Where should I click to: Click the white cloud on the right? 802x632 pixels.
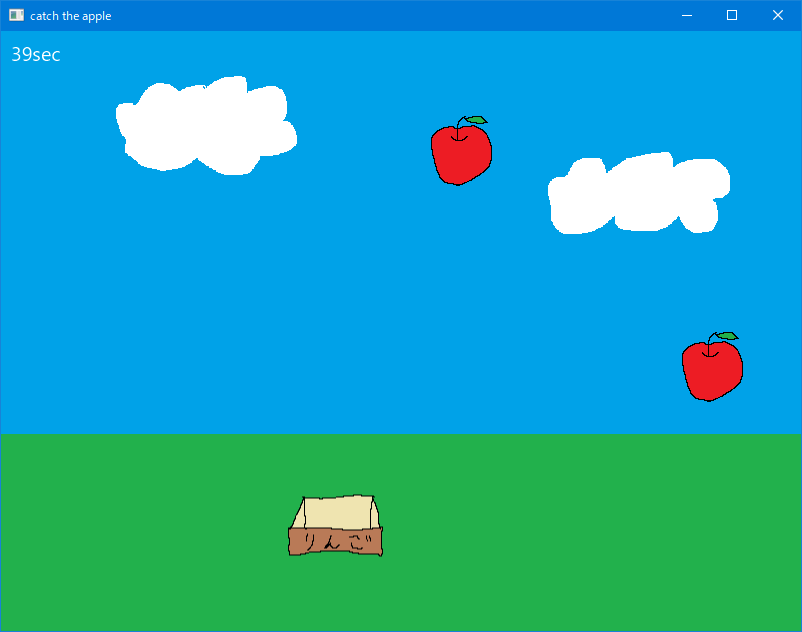(x=637, y=194)
